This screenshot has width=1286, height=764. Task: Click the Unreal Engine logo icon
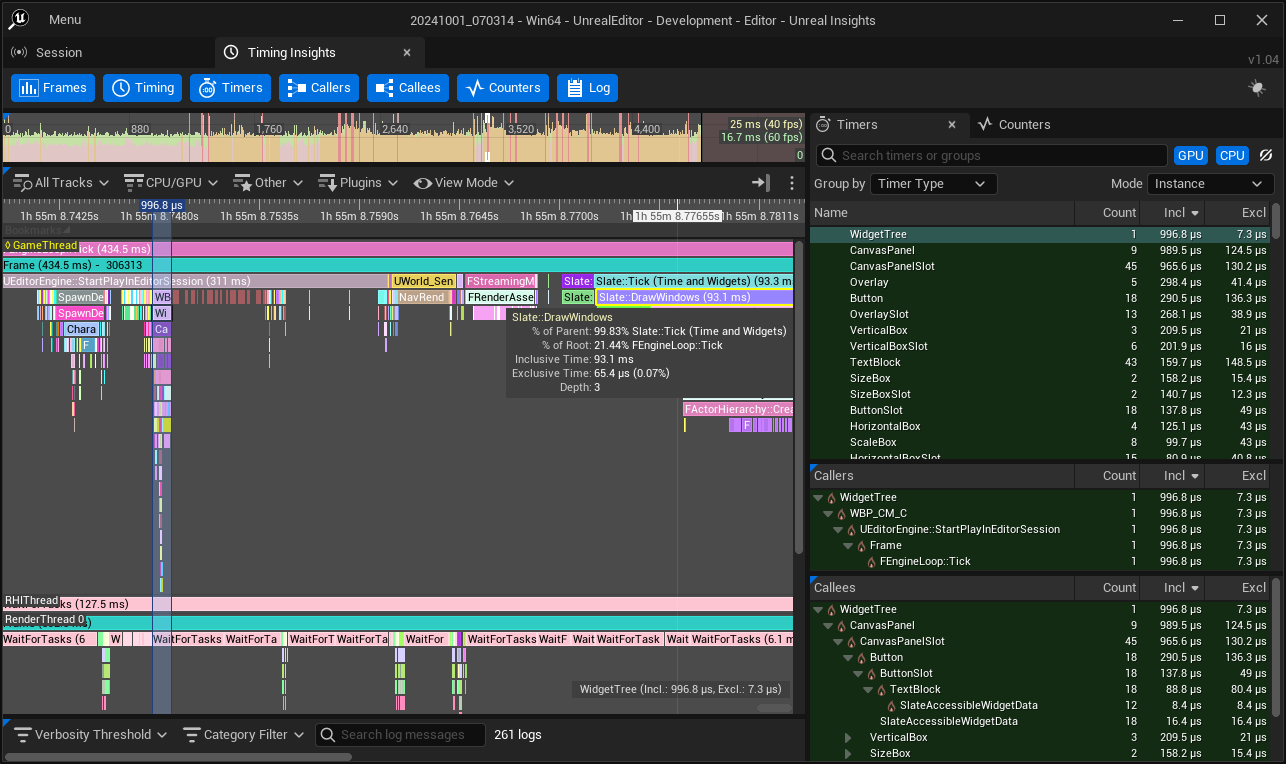17,19
